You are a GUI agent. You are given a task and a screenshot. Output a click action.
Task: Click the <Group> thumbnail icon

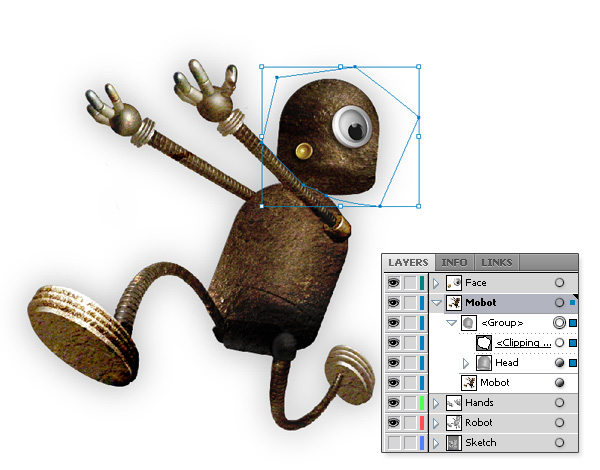coord(469,323)
